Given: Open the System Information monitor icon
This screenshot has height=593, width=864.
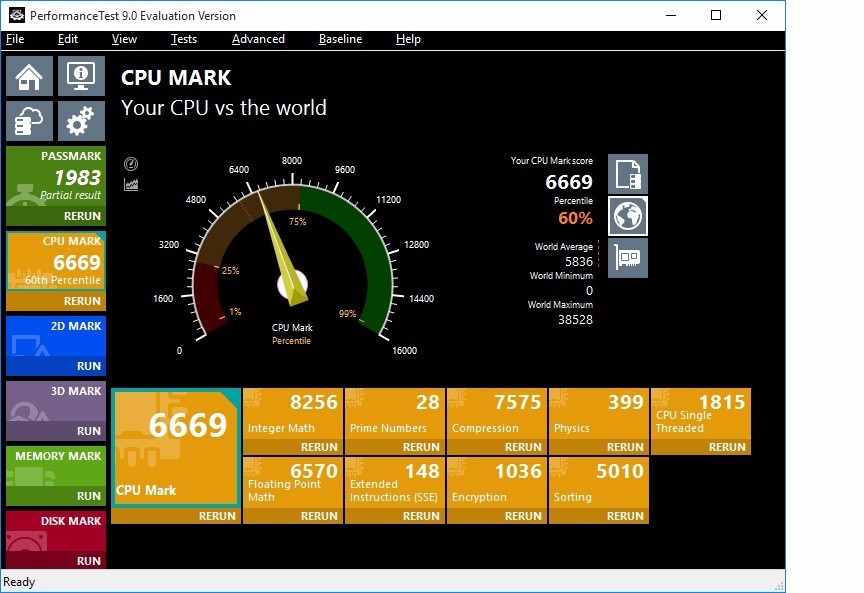Looking at the screenshot, I should coord(81,76).
